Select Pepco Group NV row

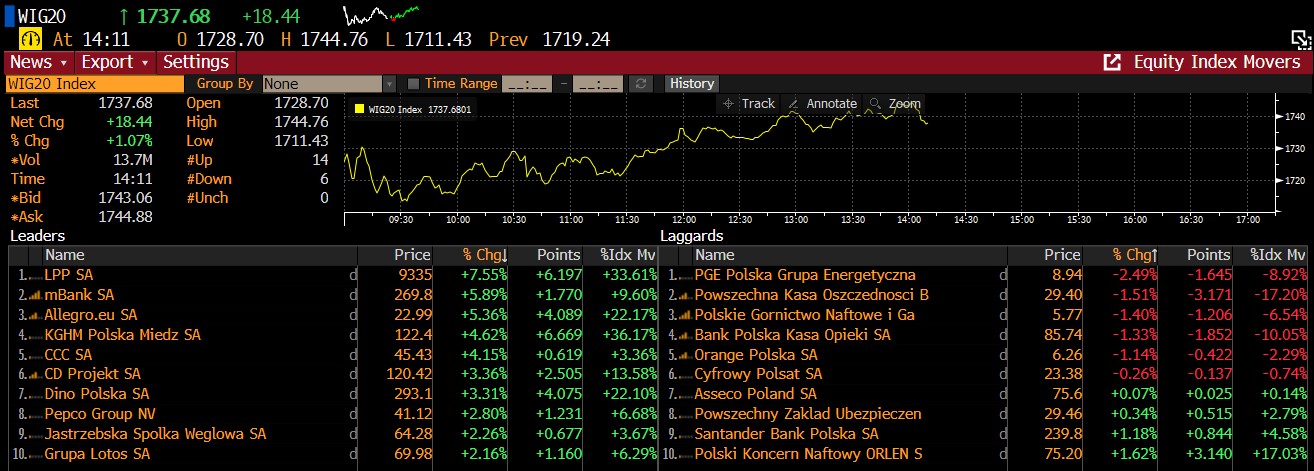pos(334,414)
